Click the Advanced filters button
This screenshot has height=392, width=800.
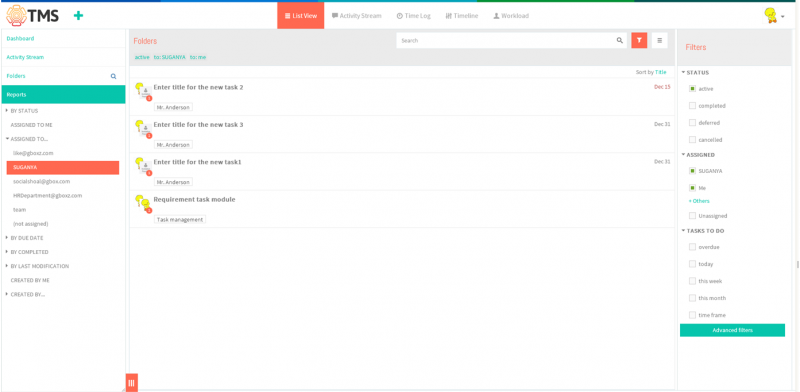(732, 330)
